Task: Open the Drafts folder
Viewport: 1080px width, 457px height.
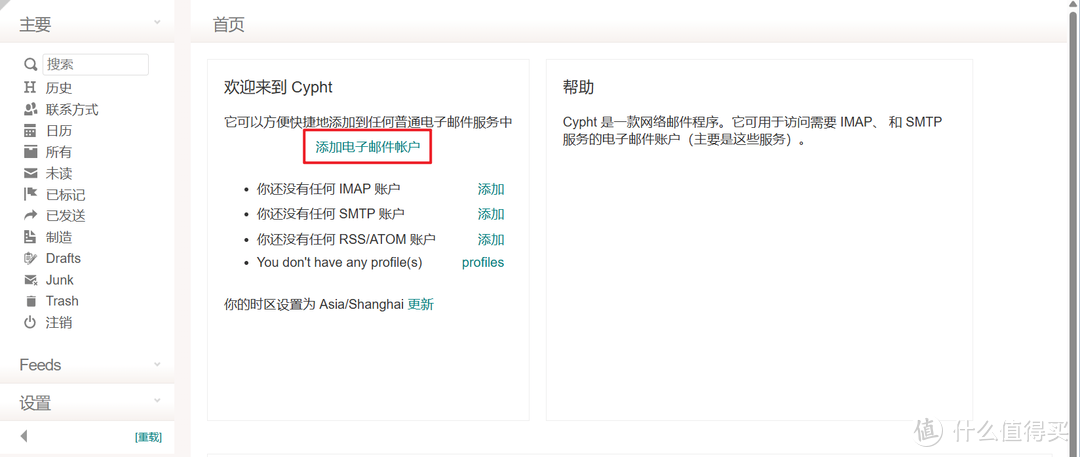Action: point(62,258)
